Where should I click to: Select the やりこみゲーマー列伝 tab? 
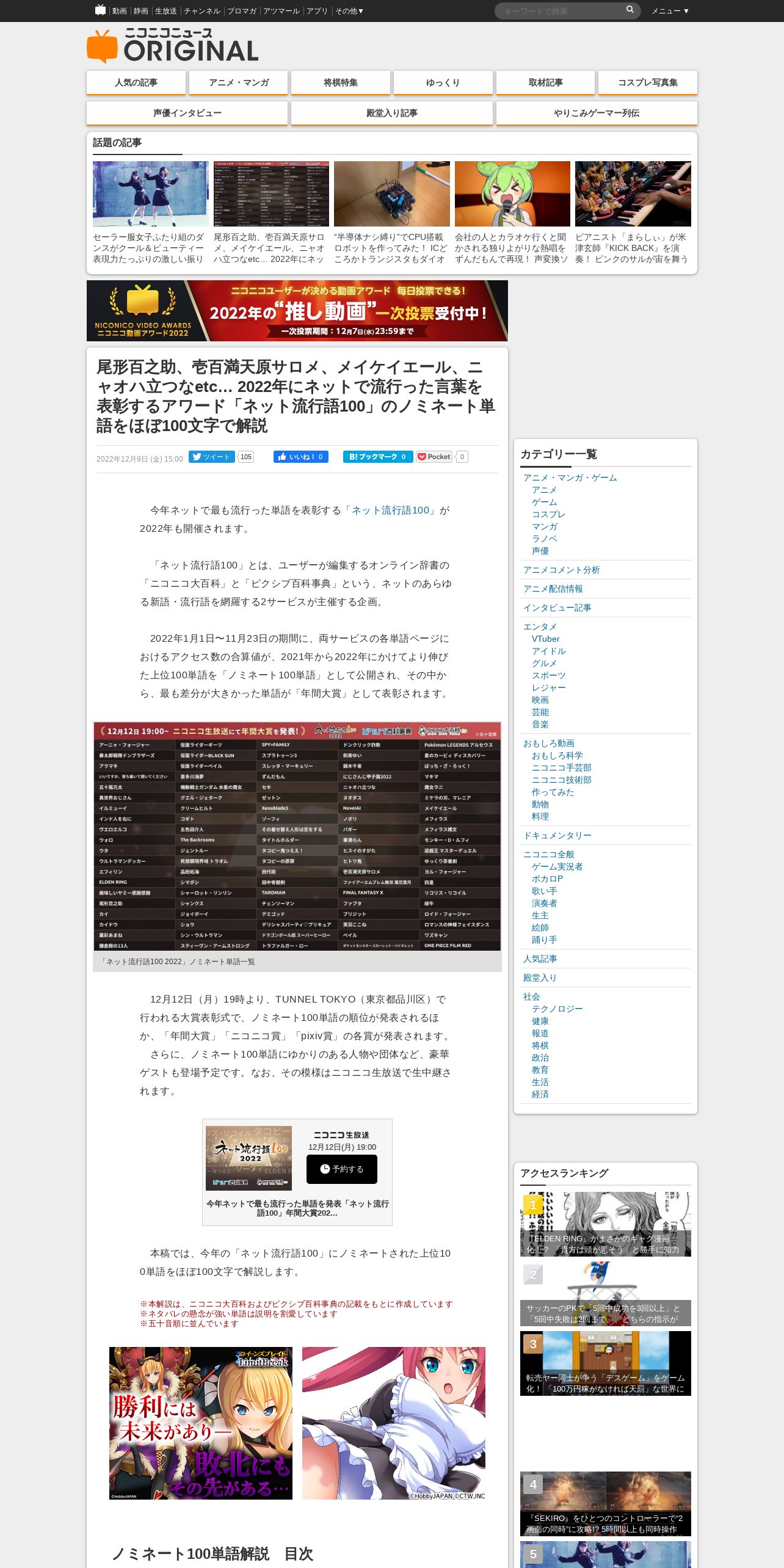pos(597,113)
